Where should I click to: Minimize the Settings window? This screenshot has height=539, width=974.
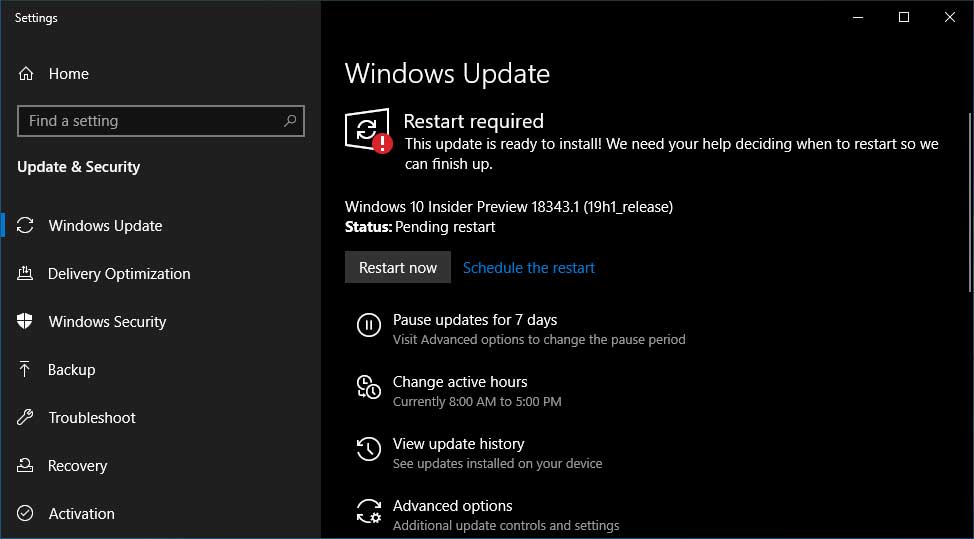[x=858, y=17]
